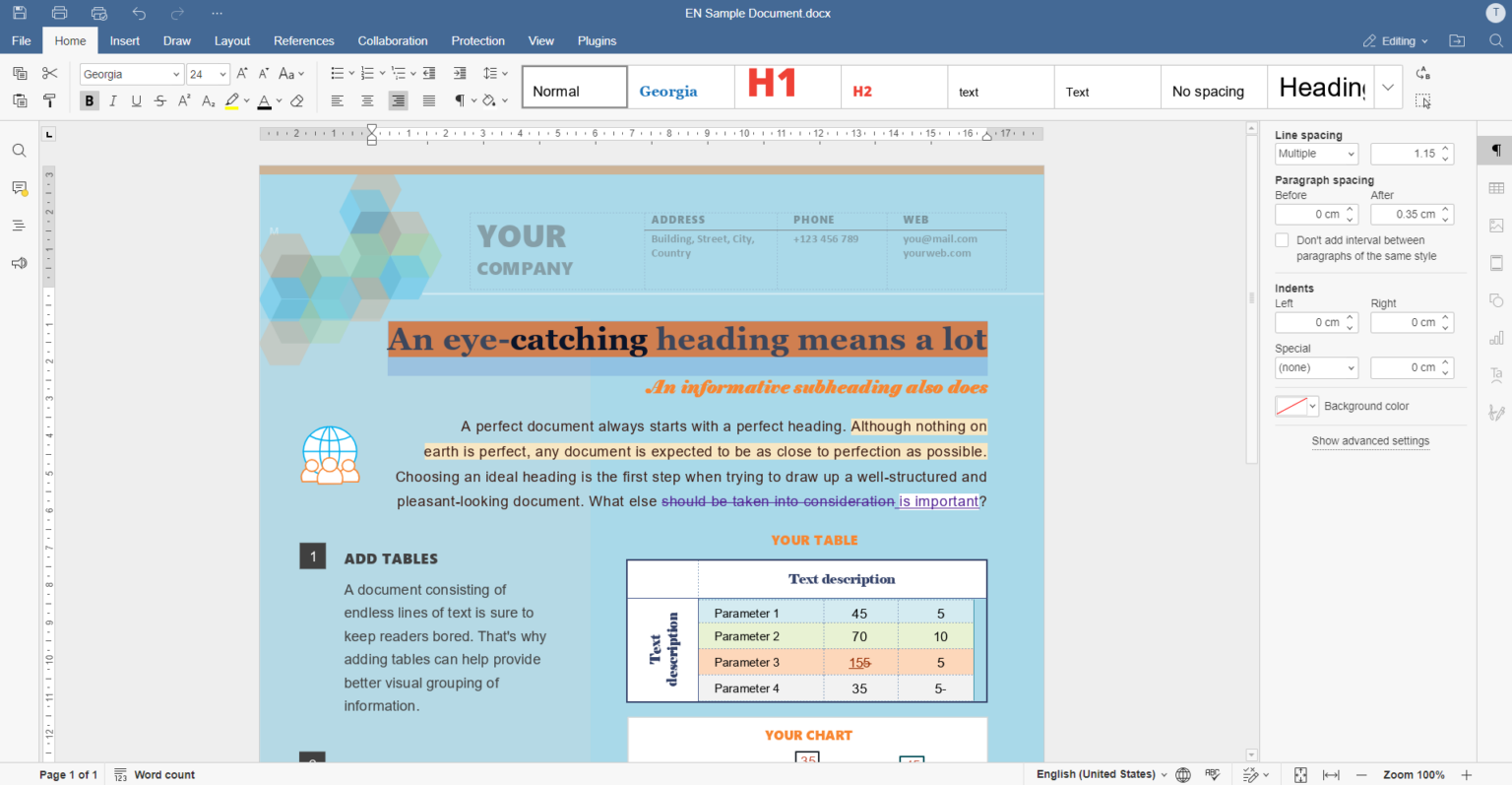Expand the Line spacing type dropdown
1512x785 pixels.
pyautogui.click(x=1316, y=153)
